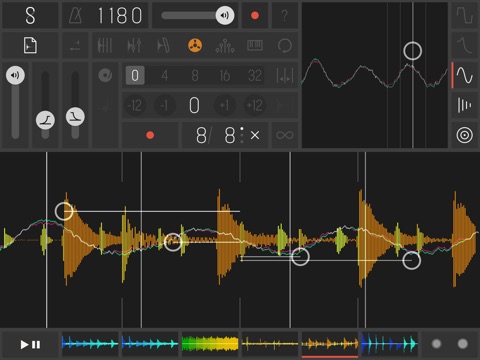Select the 16 slice division option

pos(225,76)
